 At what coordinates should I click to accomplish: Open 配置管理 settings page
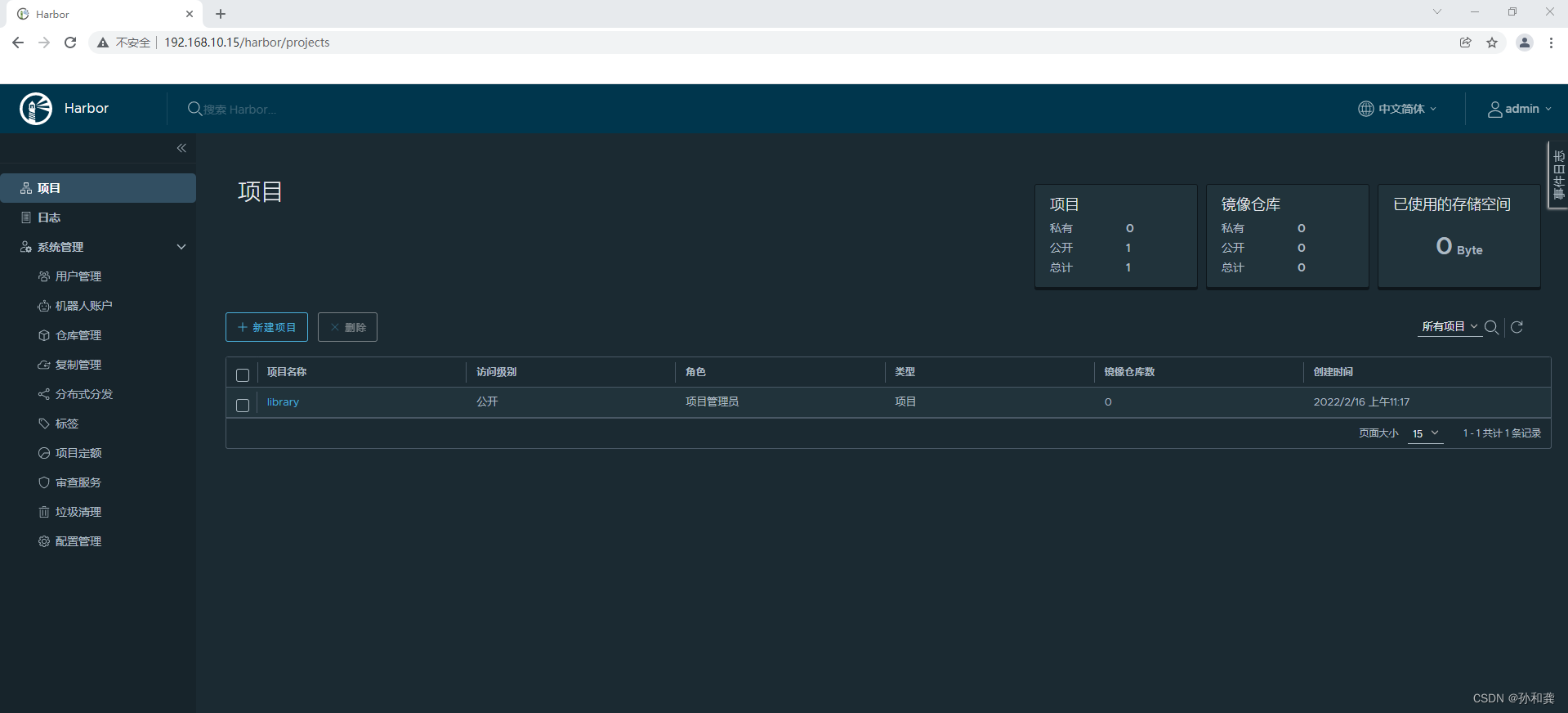point(70,541)
